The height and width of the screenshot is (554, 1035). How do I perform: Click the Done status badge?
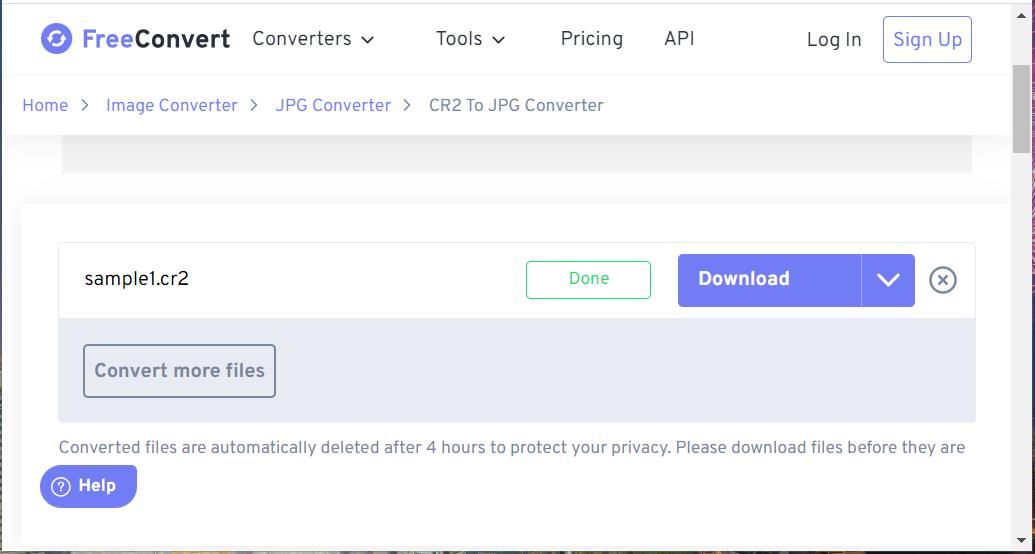588,279
